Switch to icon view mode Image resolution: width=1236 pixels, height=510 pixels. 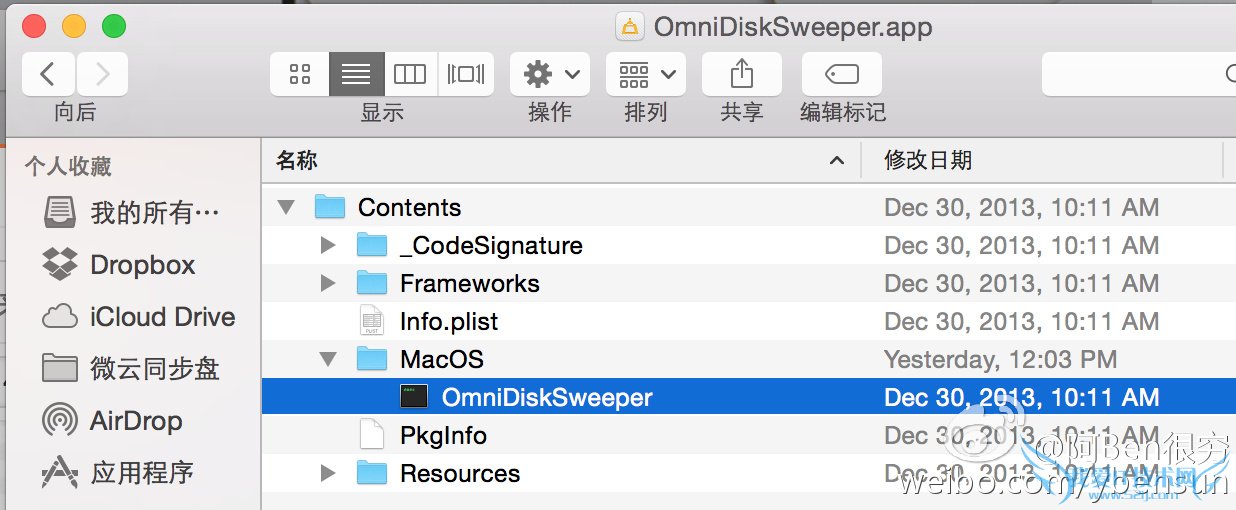click(299, 74)
